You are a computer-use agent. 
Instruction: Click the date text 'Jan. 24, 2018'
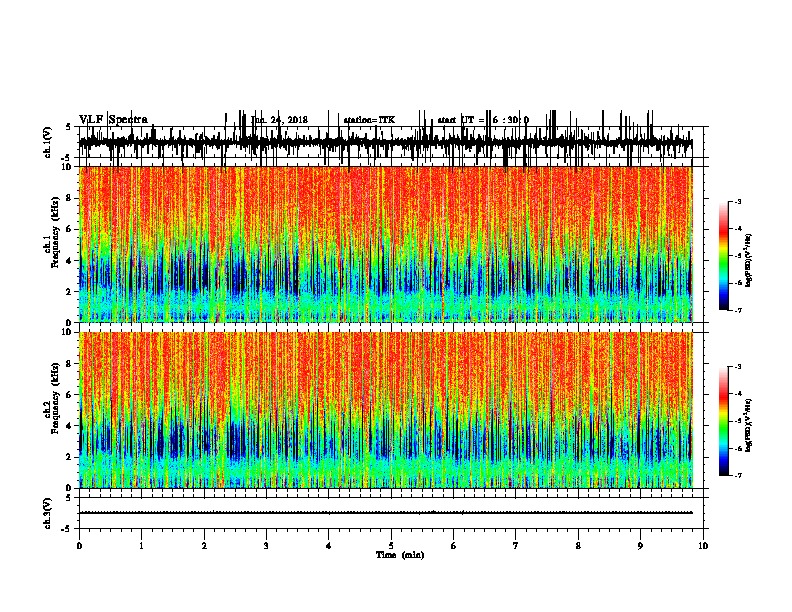pos(279,120)
